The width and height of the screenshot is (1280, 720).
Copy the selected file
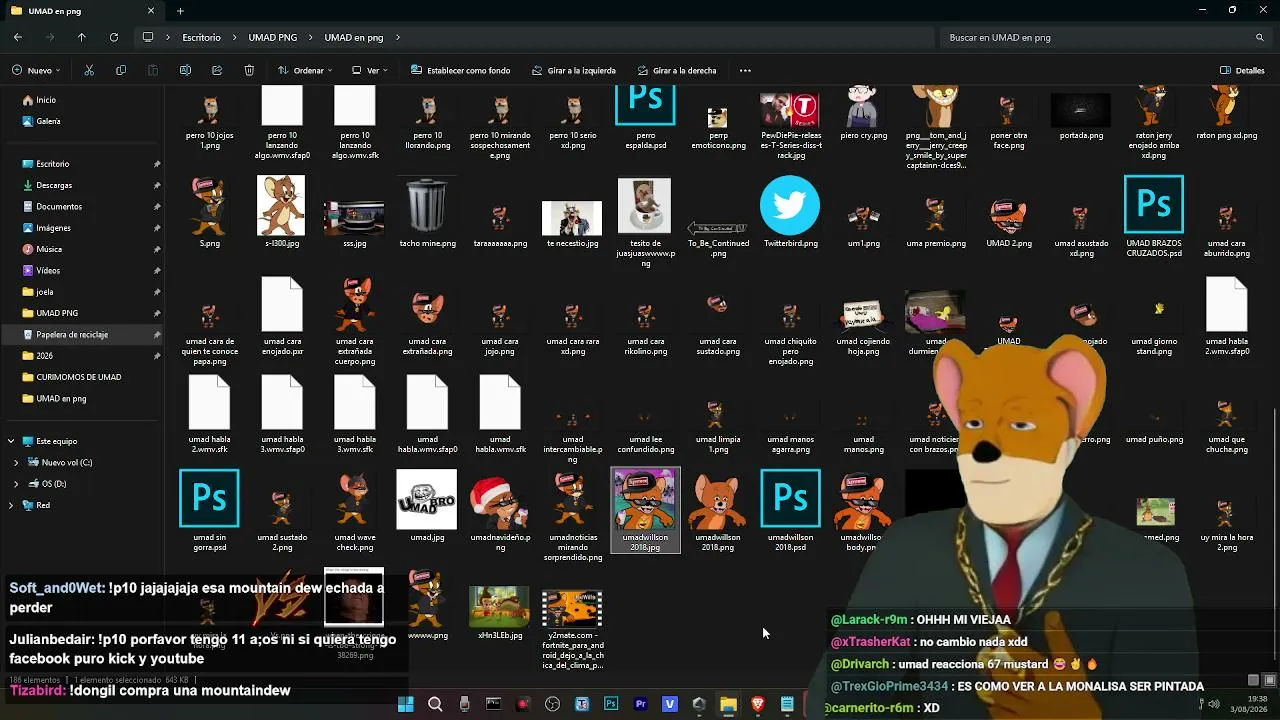point(121,71)
